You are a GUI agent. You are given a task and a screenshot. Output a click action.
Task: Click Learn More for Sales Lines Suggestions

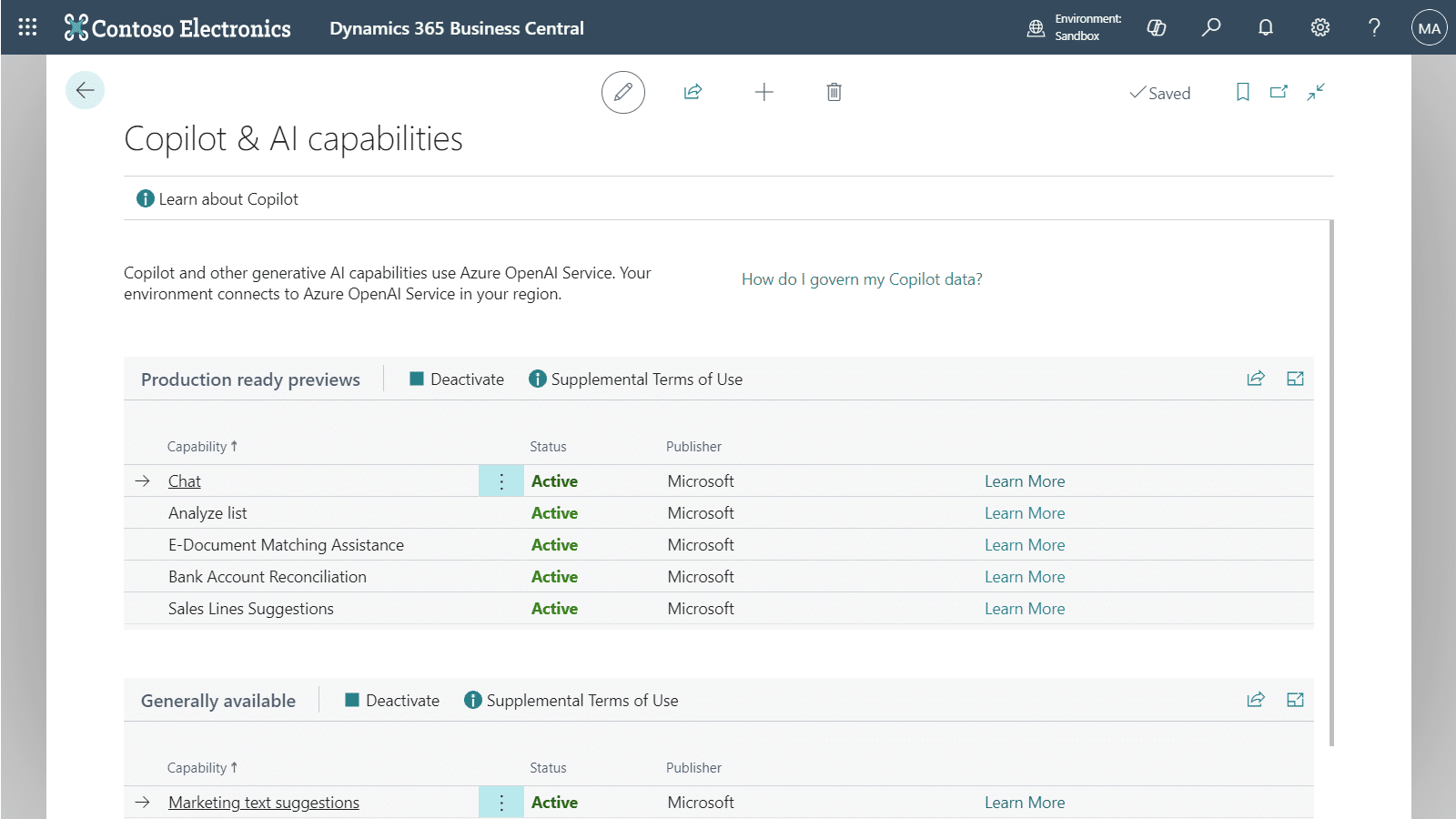click(1025, 609)
